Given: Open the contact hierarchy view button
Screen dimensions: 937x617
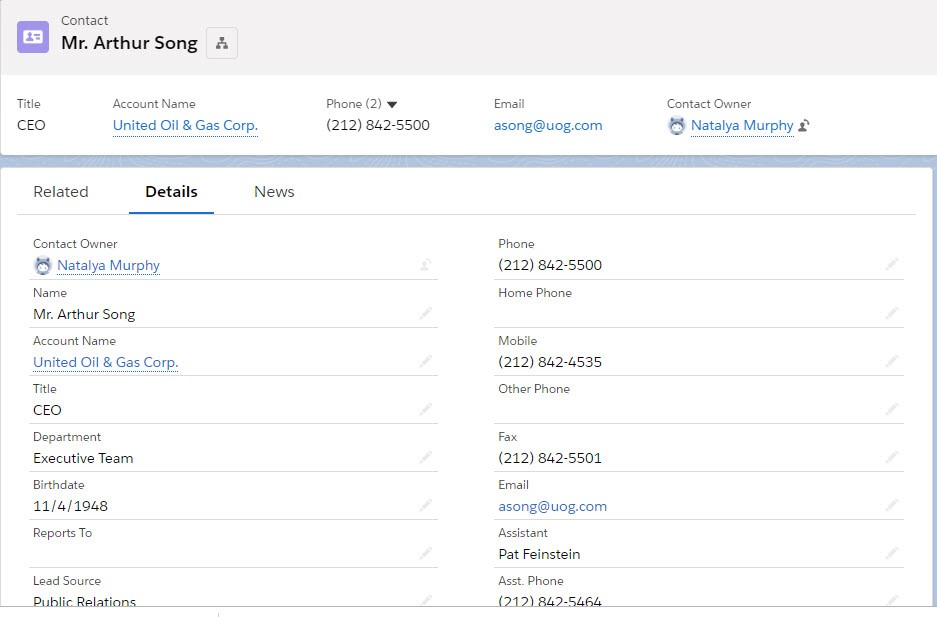Looking at the screenshot, I should (x=222, y=43).
